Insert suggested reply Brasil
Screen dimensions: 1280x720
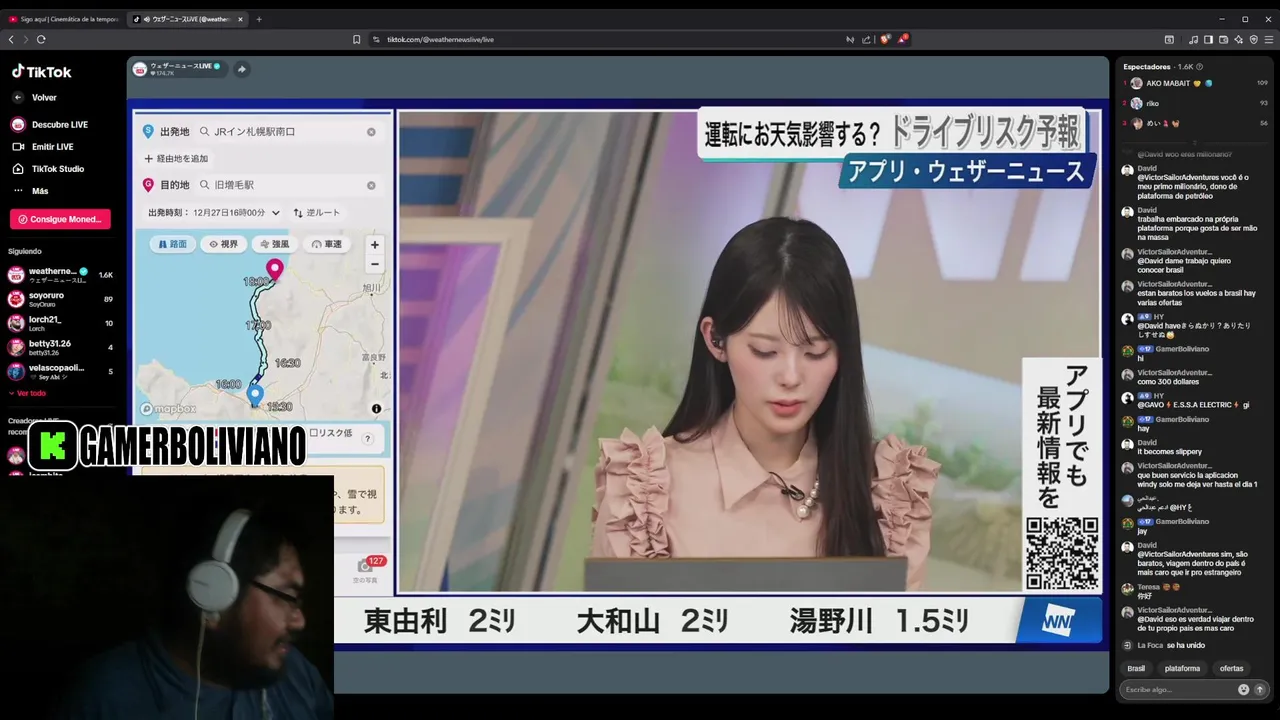pos(1136,668)
